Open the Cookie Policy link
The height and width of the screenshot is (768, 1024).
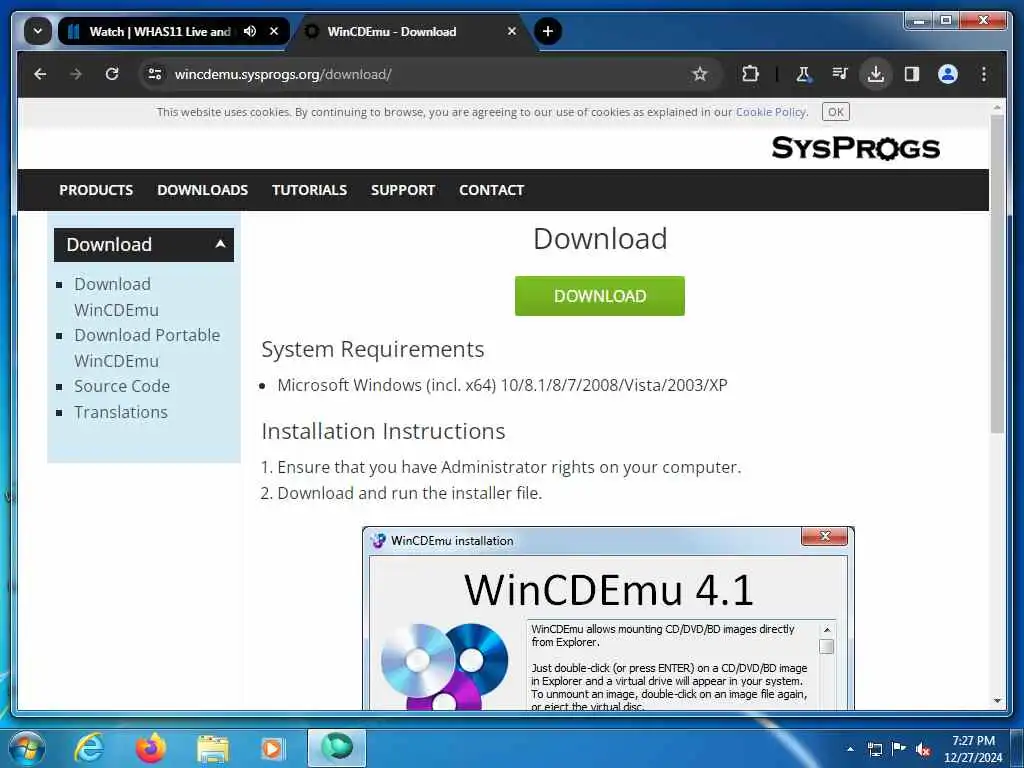point(771,112)
